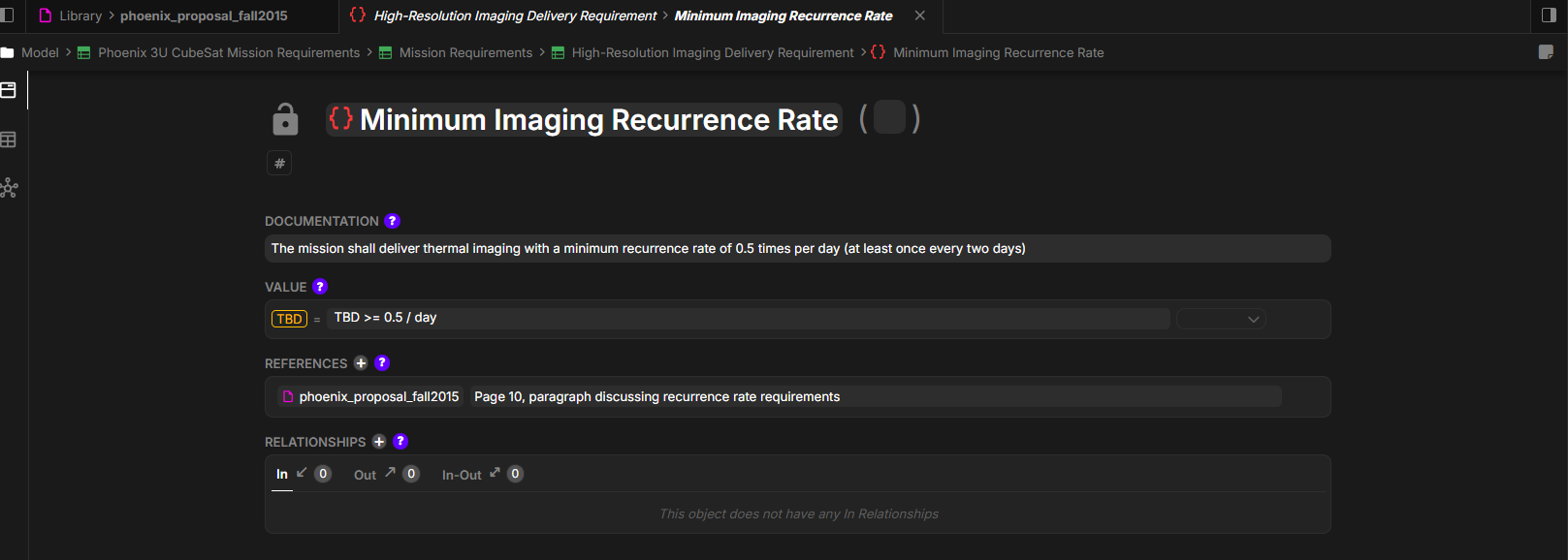
Task: Open the High-Resolution Imaging Delivery Requirement breadcrumb
Action: [713, 52]
